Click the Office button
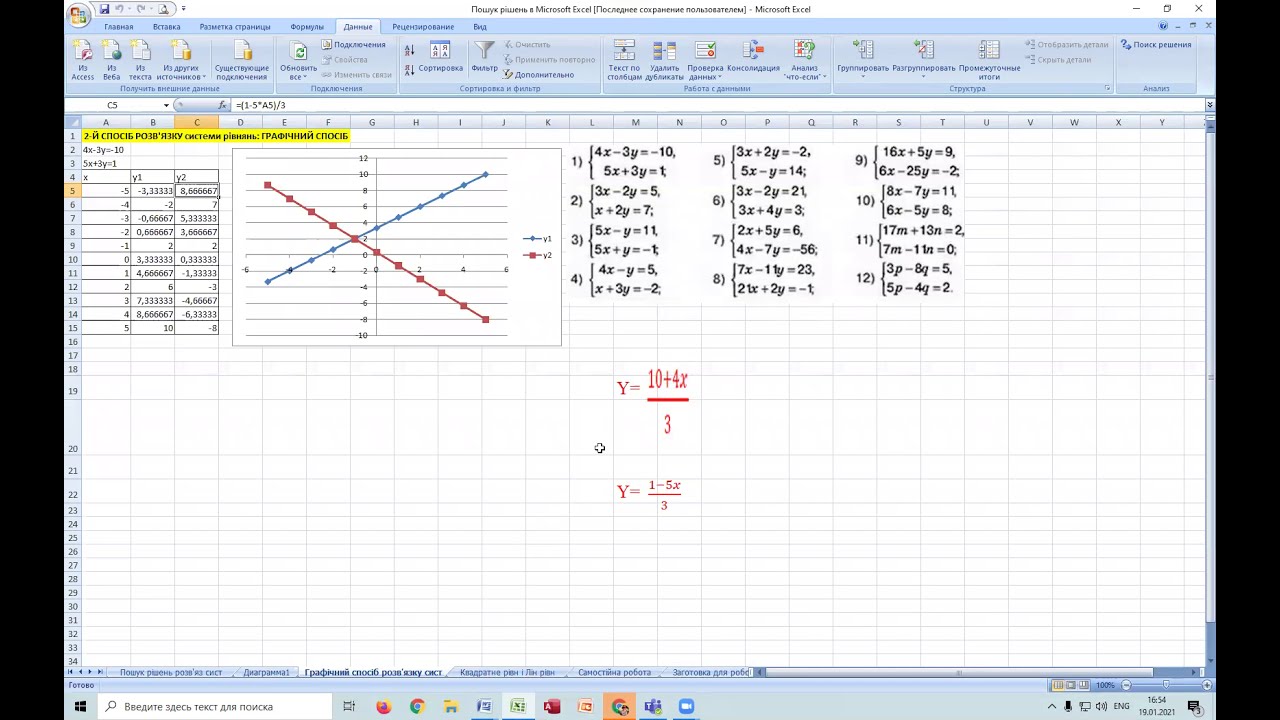 [x=78, y=14]
